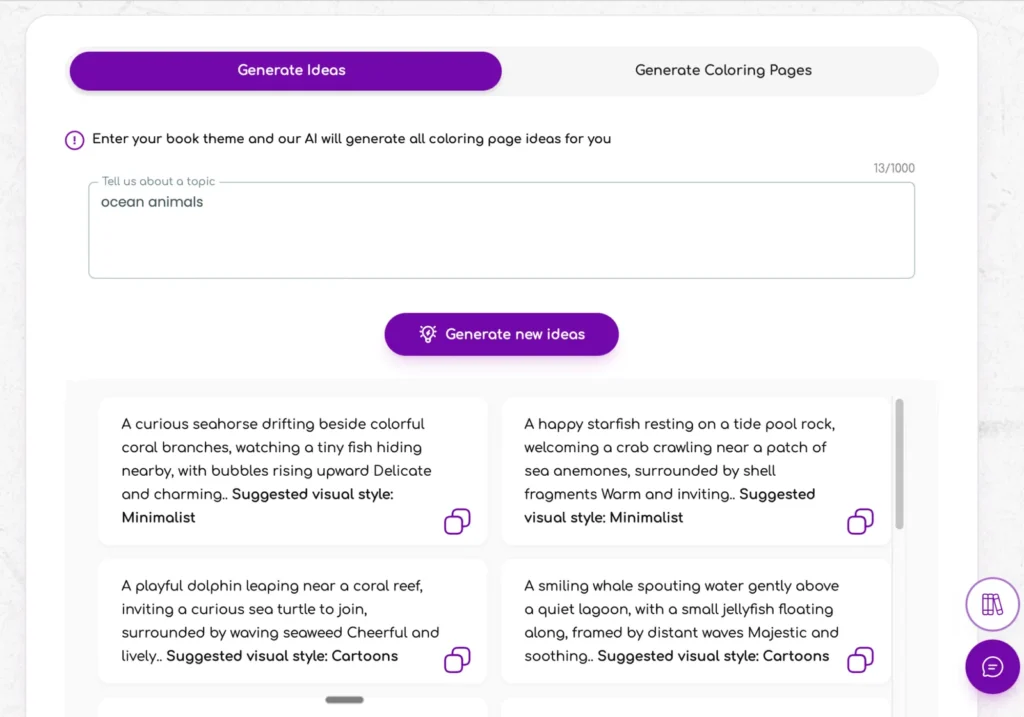Screen dimensions: 1024x717
Task: Click the lightbulb icon on generate button
Action: coord(428,334)
